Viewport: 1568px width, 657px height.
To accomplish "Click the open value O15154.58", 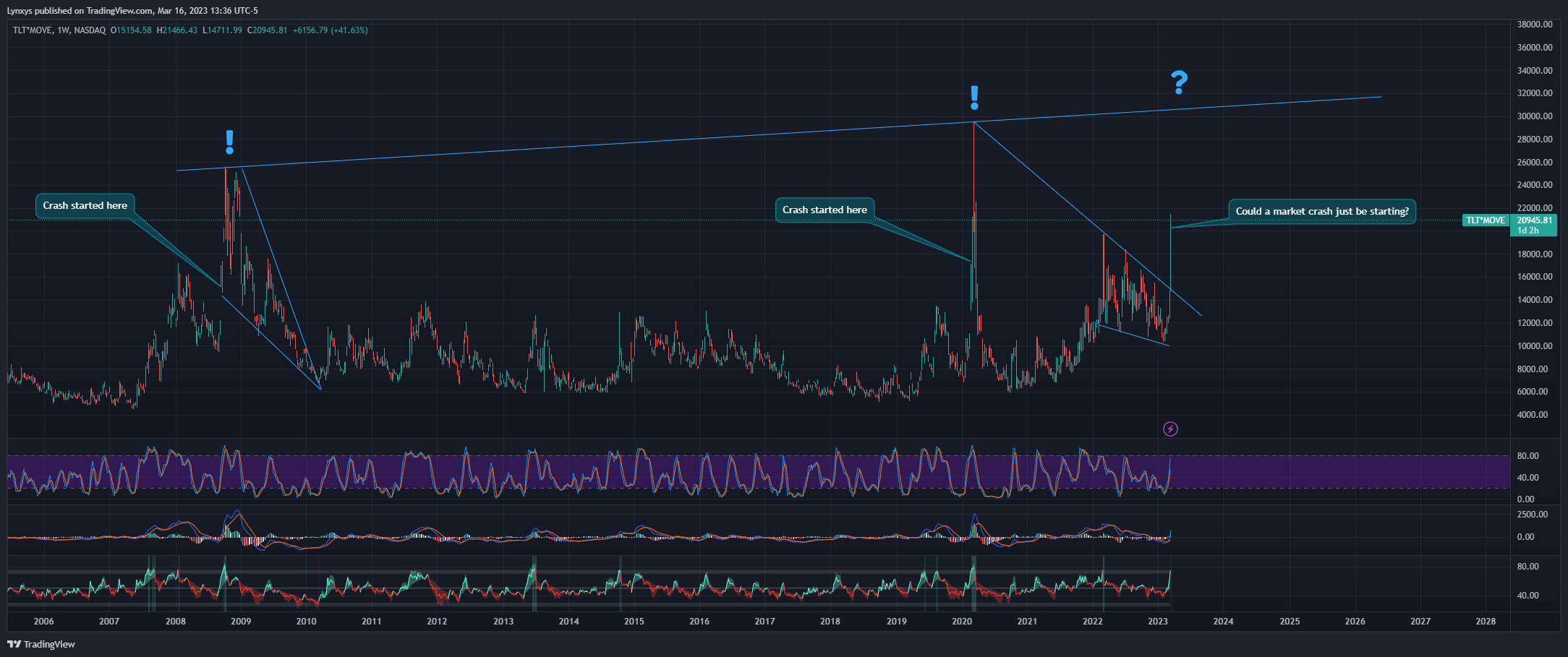I will pos(131,30).
